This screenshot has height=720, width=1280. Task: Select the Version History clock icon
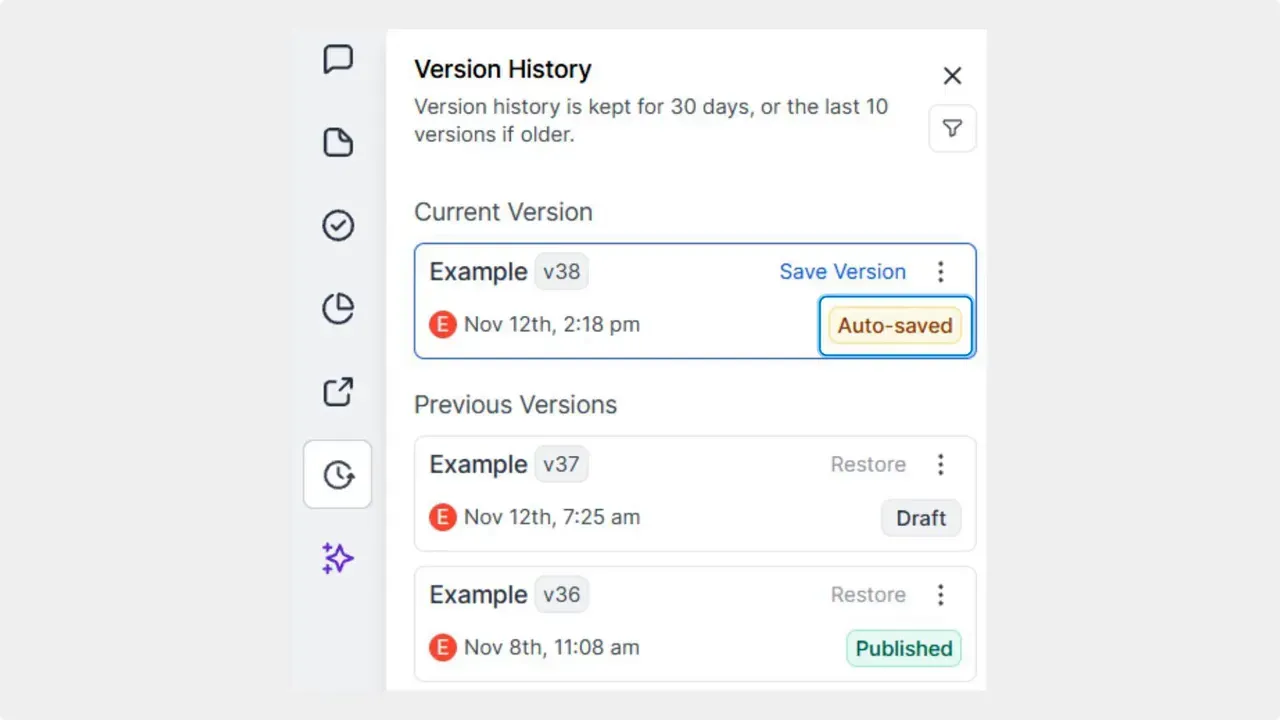pyautogui.click(x=338, y=474)
